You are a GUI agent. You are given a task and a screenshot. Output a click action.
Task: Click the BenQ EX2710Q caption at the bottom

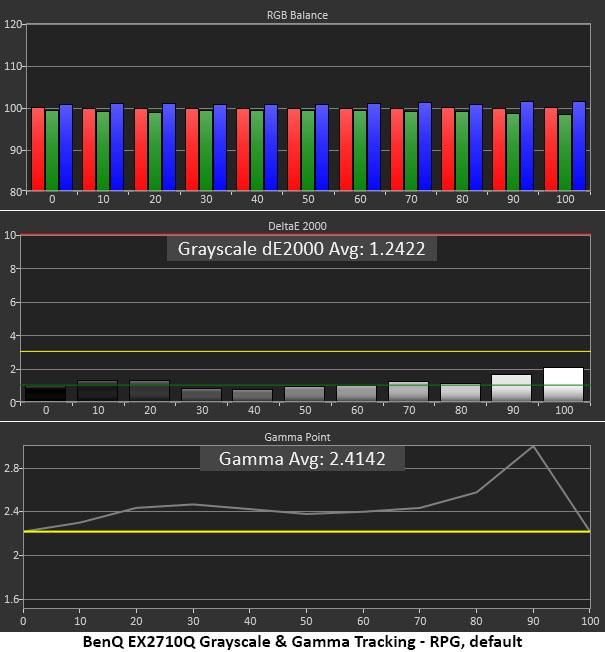point(302,642)
